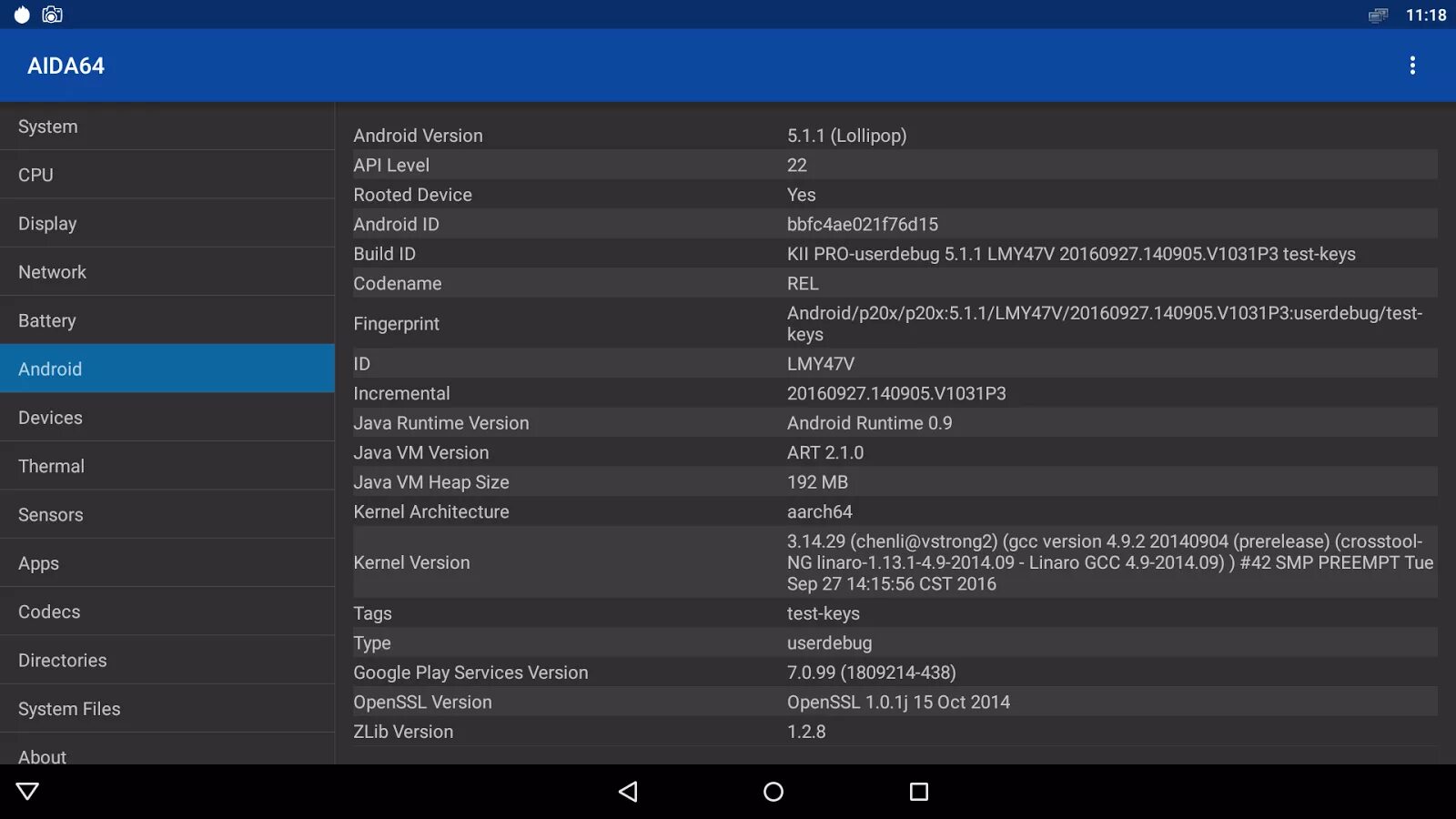The height and width of the screenshot is (819, 1456).
Task: Tap the AIDA64 app title
Action: pyautogui.click(x=66, y=66)
